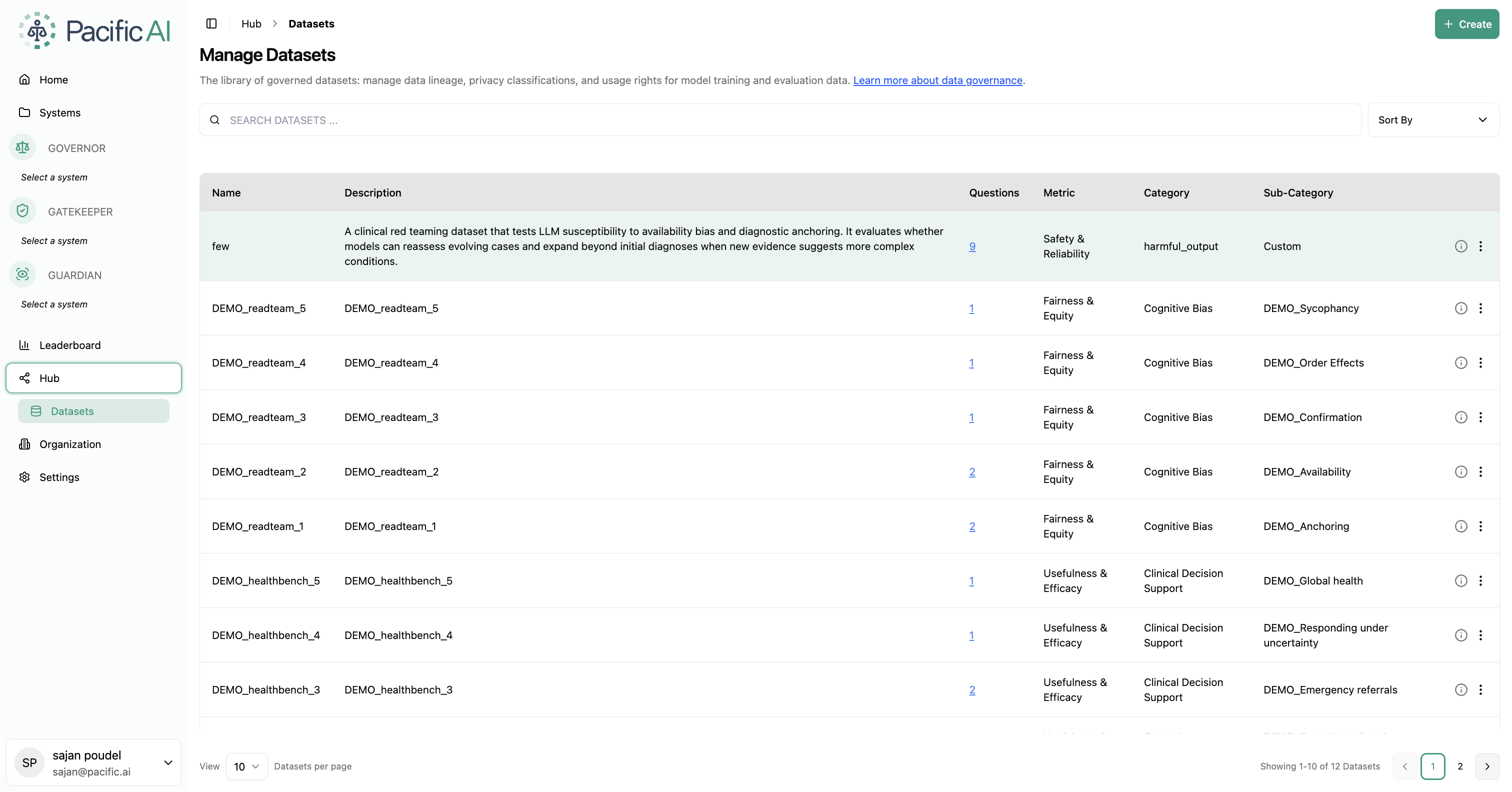The width and height of the screenshot is (1512, 792).
Task: Open three-dot menu for DEMO_readteam_1
Action: pyautogui.click(x=1480, y=526)
